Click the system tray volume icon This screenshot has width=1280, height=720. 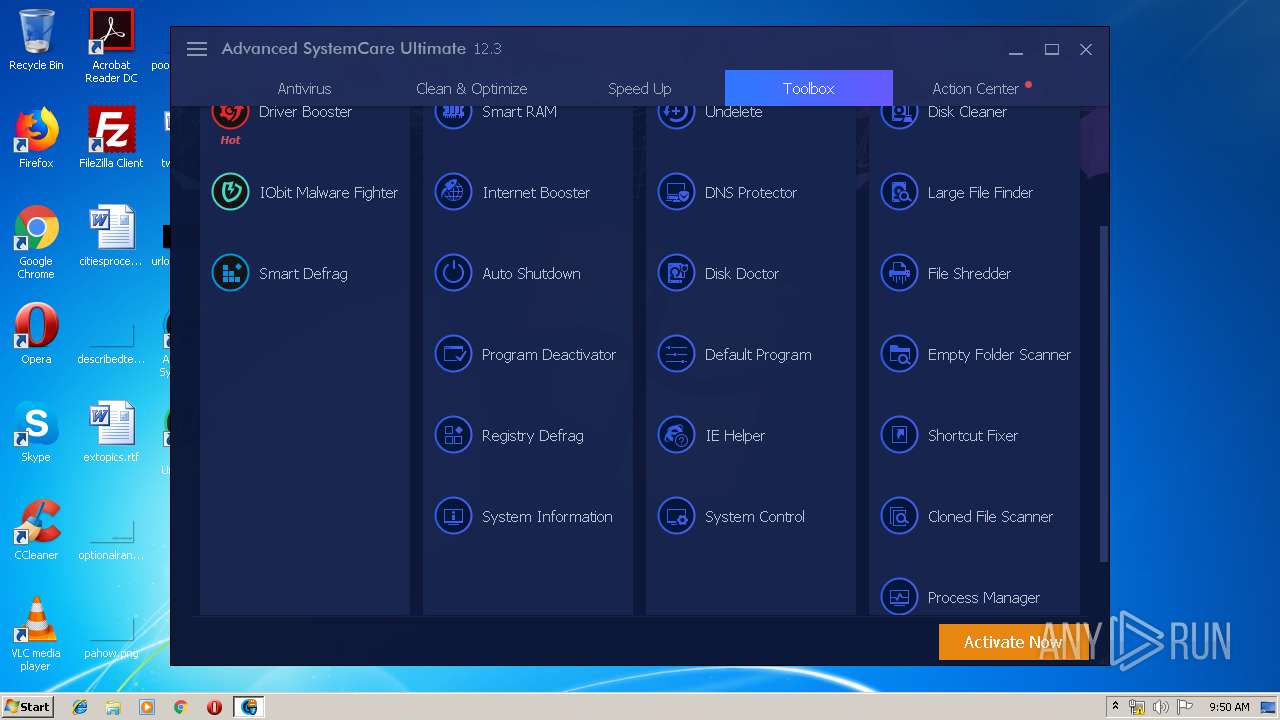pos(1160,707)
